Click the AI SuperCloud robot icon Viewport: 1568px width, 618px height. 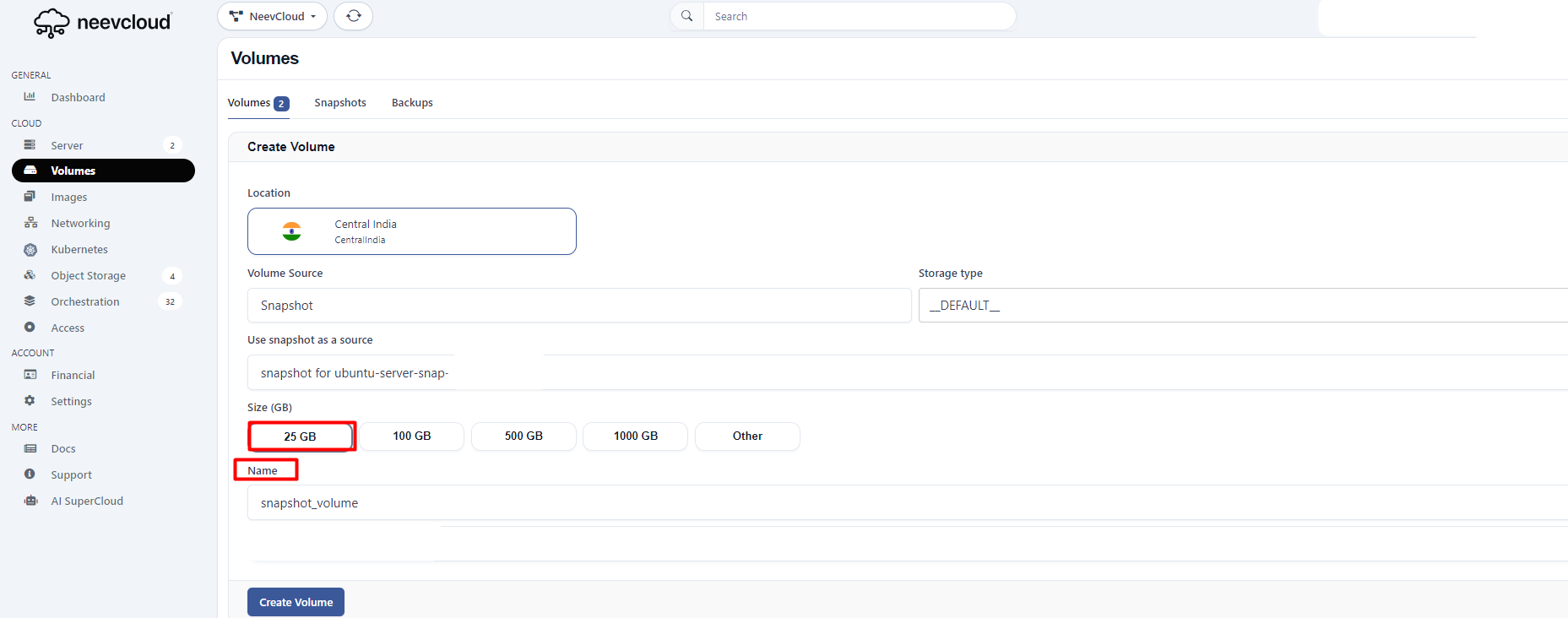[x=30, y=501]
